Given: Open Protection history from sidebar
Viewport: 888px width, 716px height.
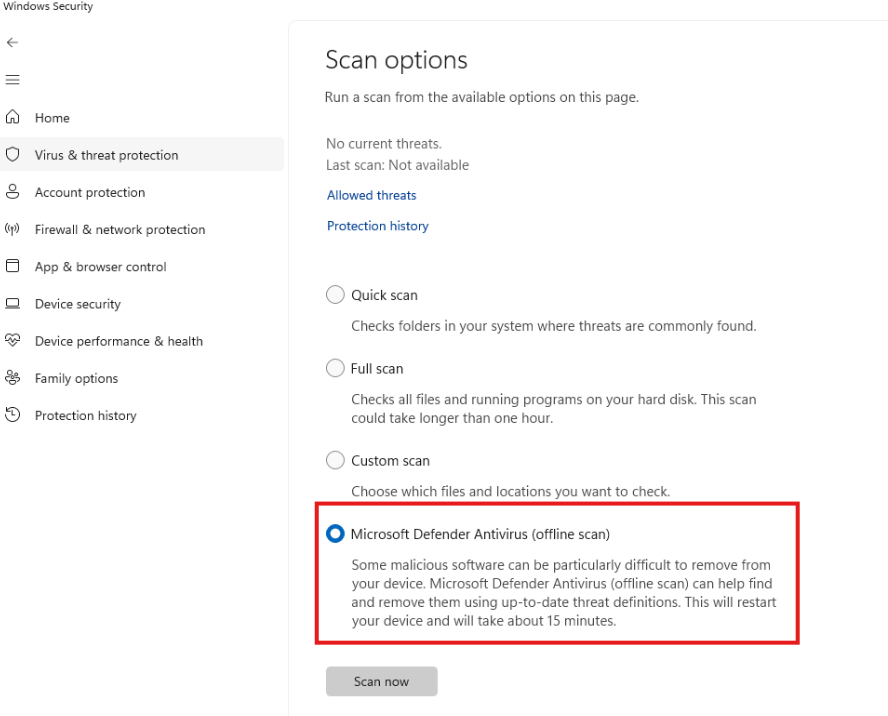Looking at the screenshot, I should click(x=86, y=416).
